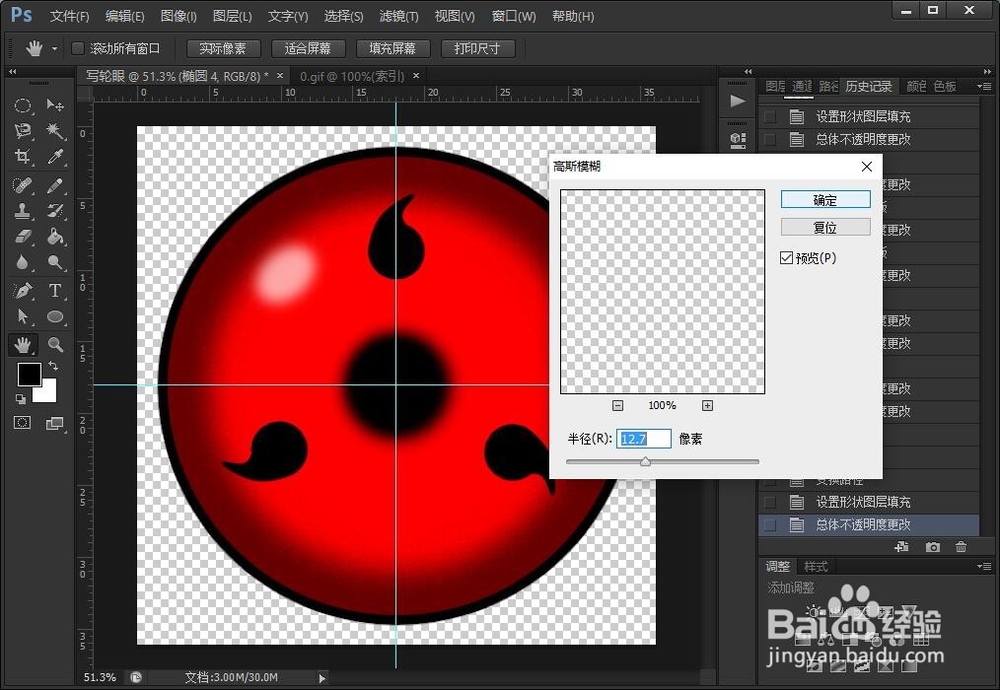This screenshot has height=690, width=1000.
Task: Select the Paint Bucket tool
Action: (x=55, y=237)
